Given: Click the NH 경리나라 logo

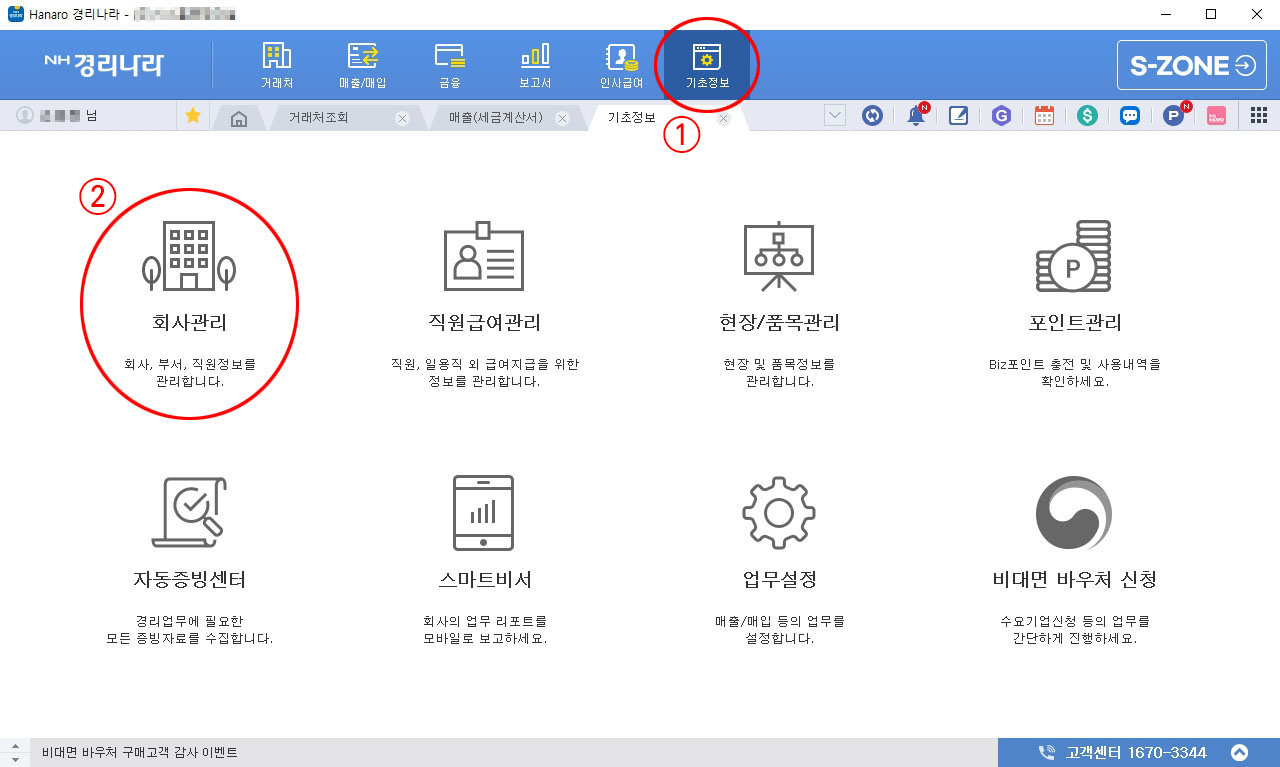Looking at the screenshot, I should pos(104,65).
